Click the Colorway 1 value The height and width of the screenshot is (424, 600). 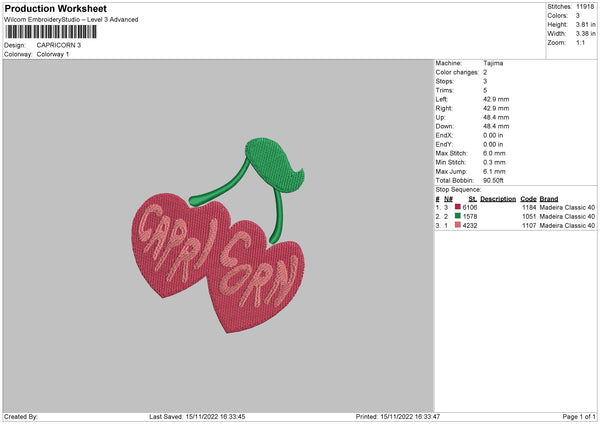coord(53,54)
